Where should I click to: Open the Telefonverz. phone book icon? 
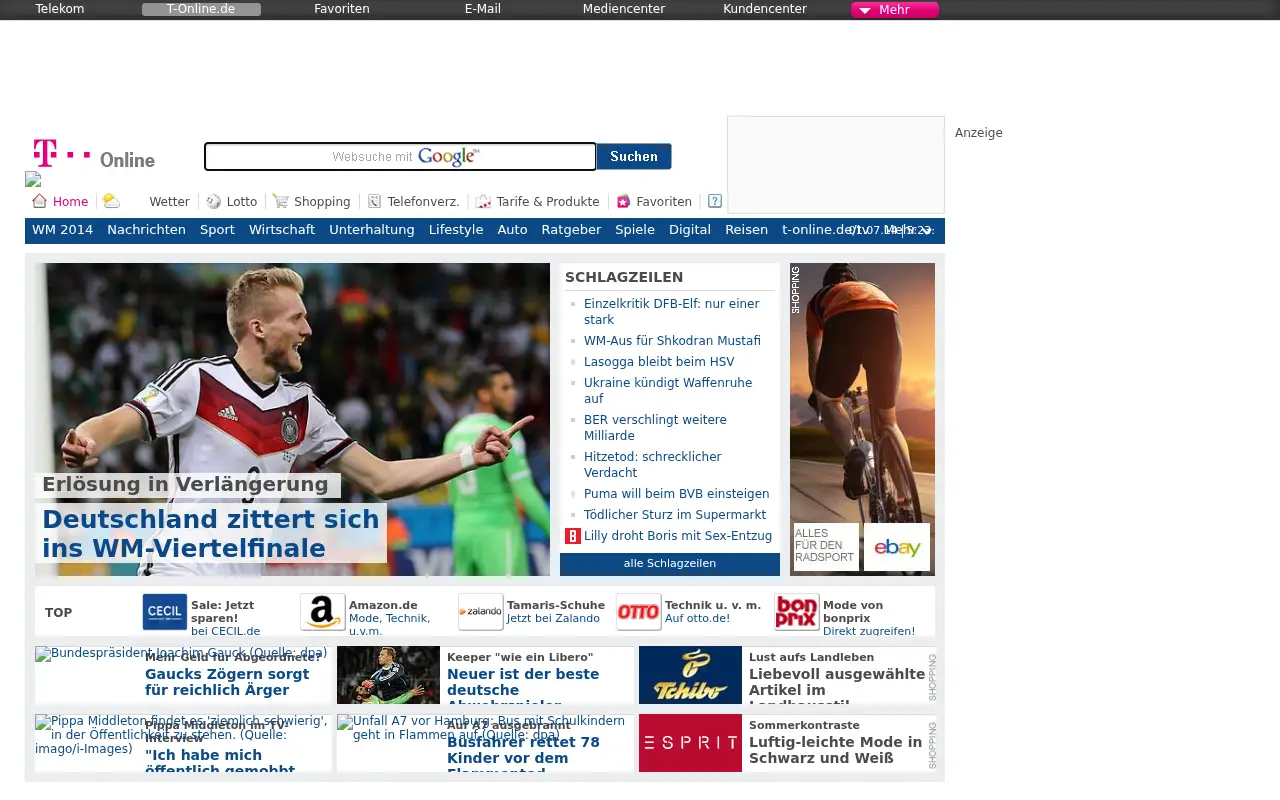click(375, 201)
